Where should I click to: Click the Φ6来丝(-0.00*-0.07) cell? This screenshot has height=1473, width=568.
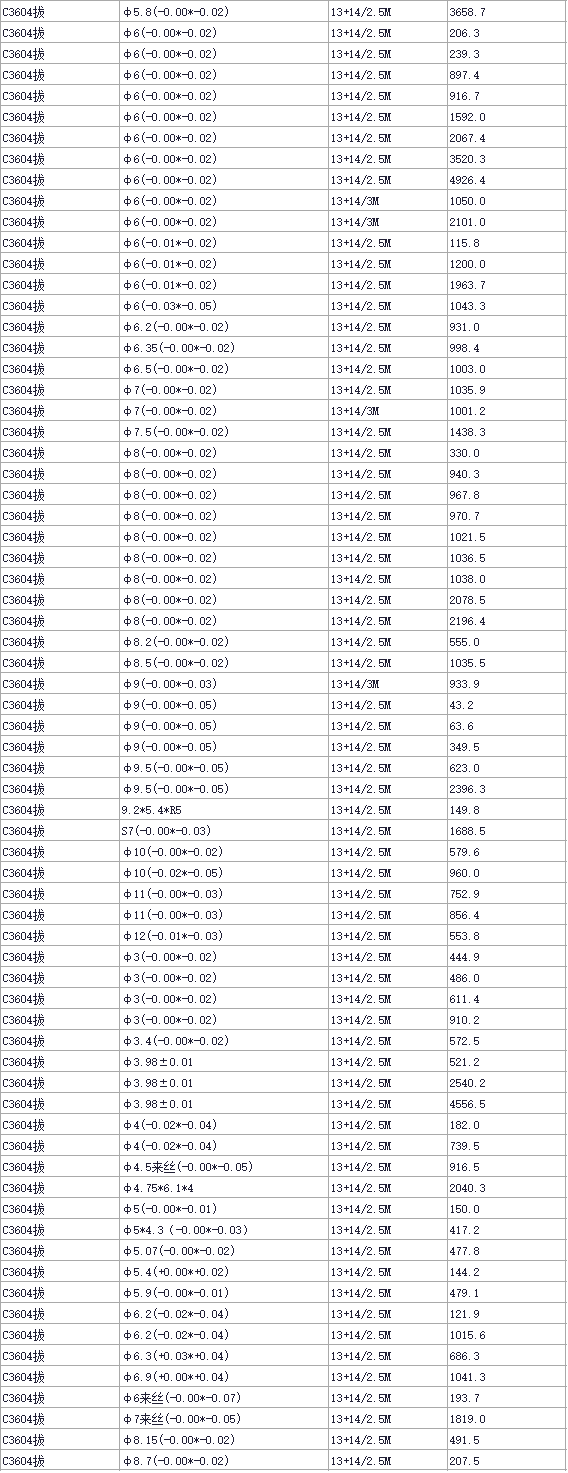pyautogui.click(x=223, y=1398)
